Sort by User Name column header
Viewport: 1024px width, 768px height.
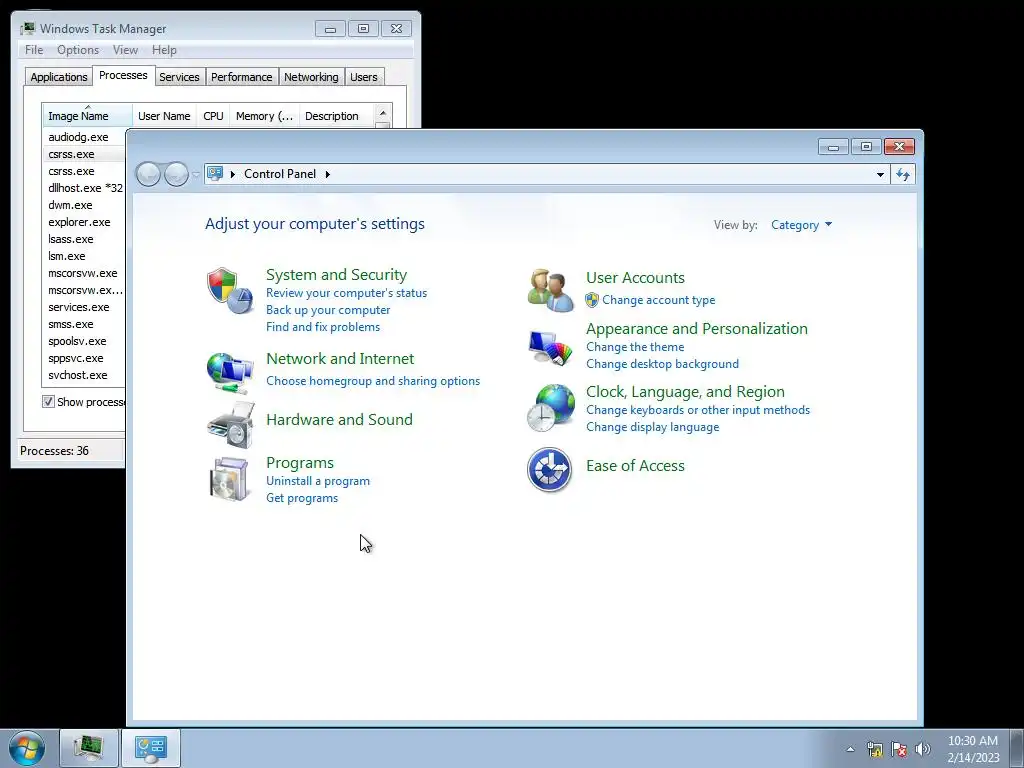[x=165, y=116]
